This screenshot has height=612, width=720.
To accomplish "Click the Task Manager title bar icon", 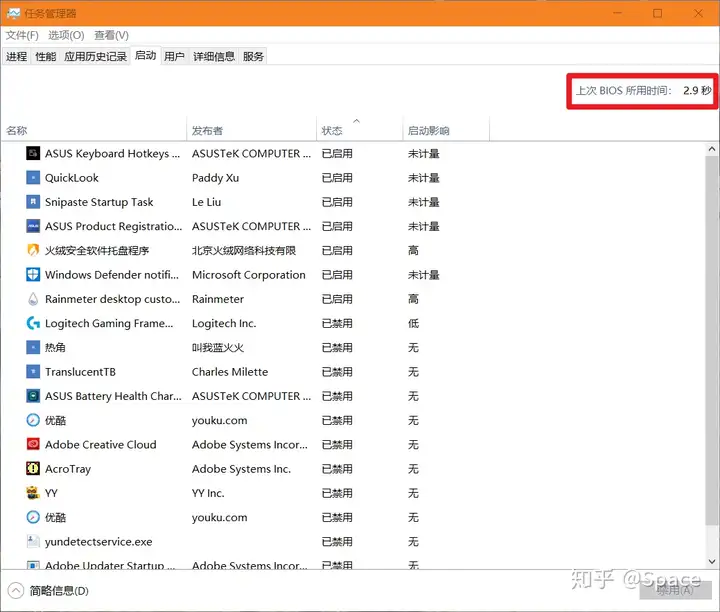I will (x=14, y=13).
